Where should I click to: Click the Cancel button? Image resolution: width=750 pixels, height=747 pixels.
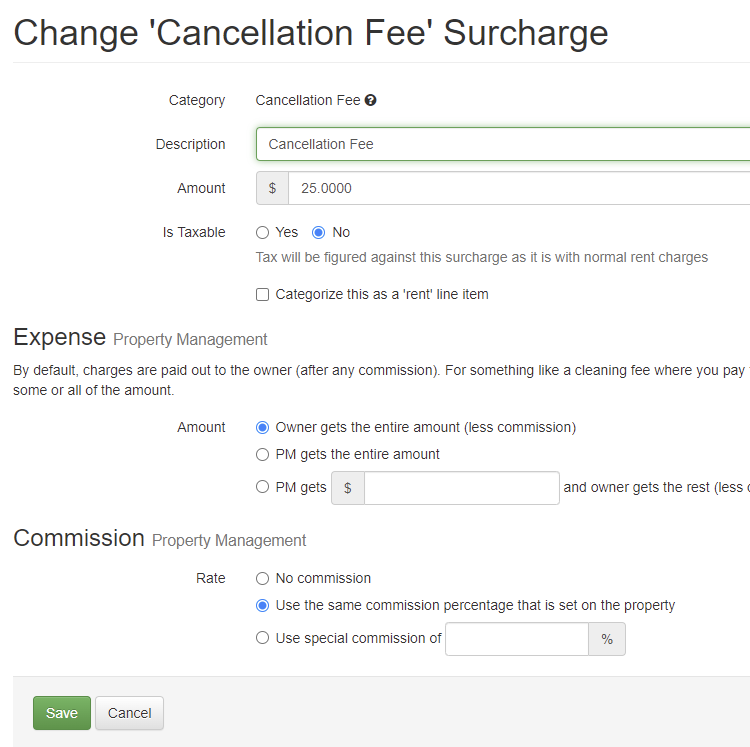click(x=129, y=713)
